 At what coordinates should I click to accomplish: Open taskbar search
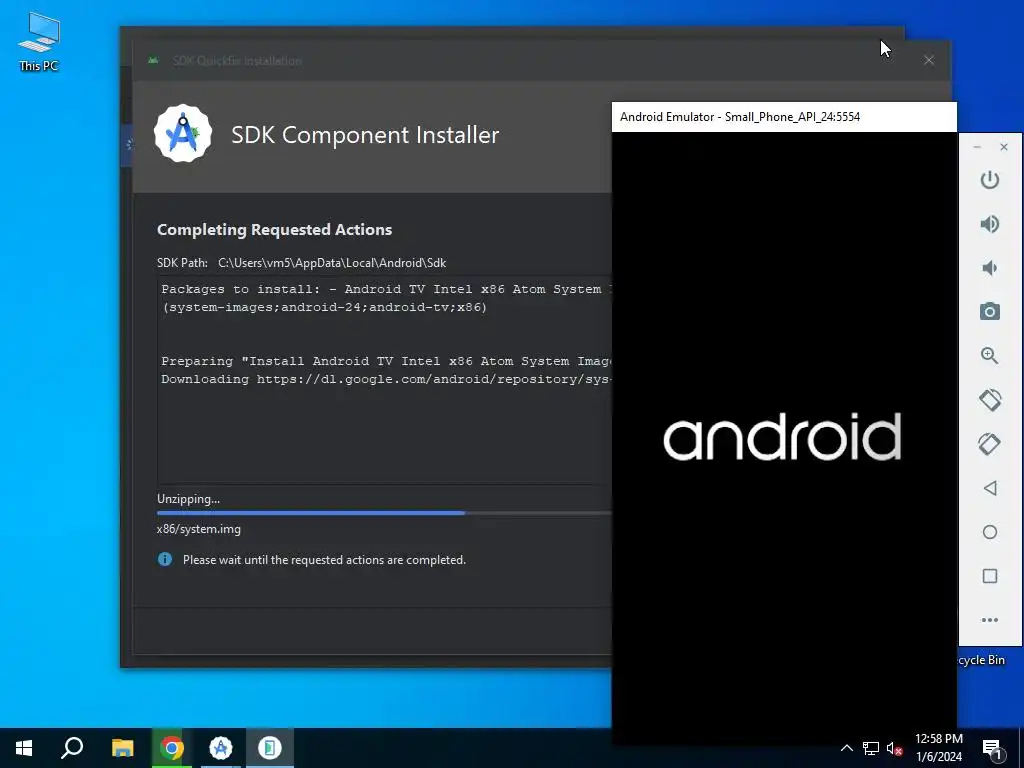click(72, 748)
